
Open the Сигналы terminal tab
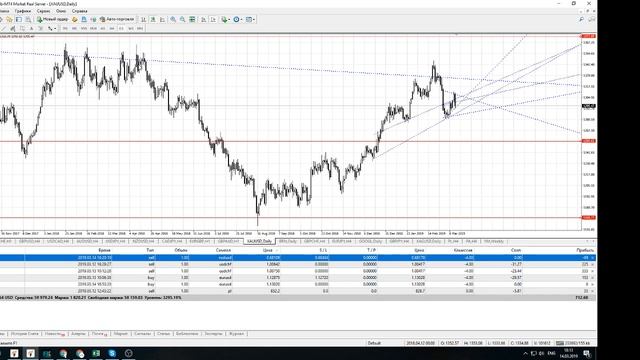[142, 333]
